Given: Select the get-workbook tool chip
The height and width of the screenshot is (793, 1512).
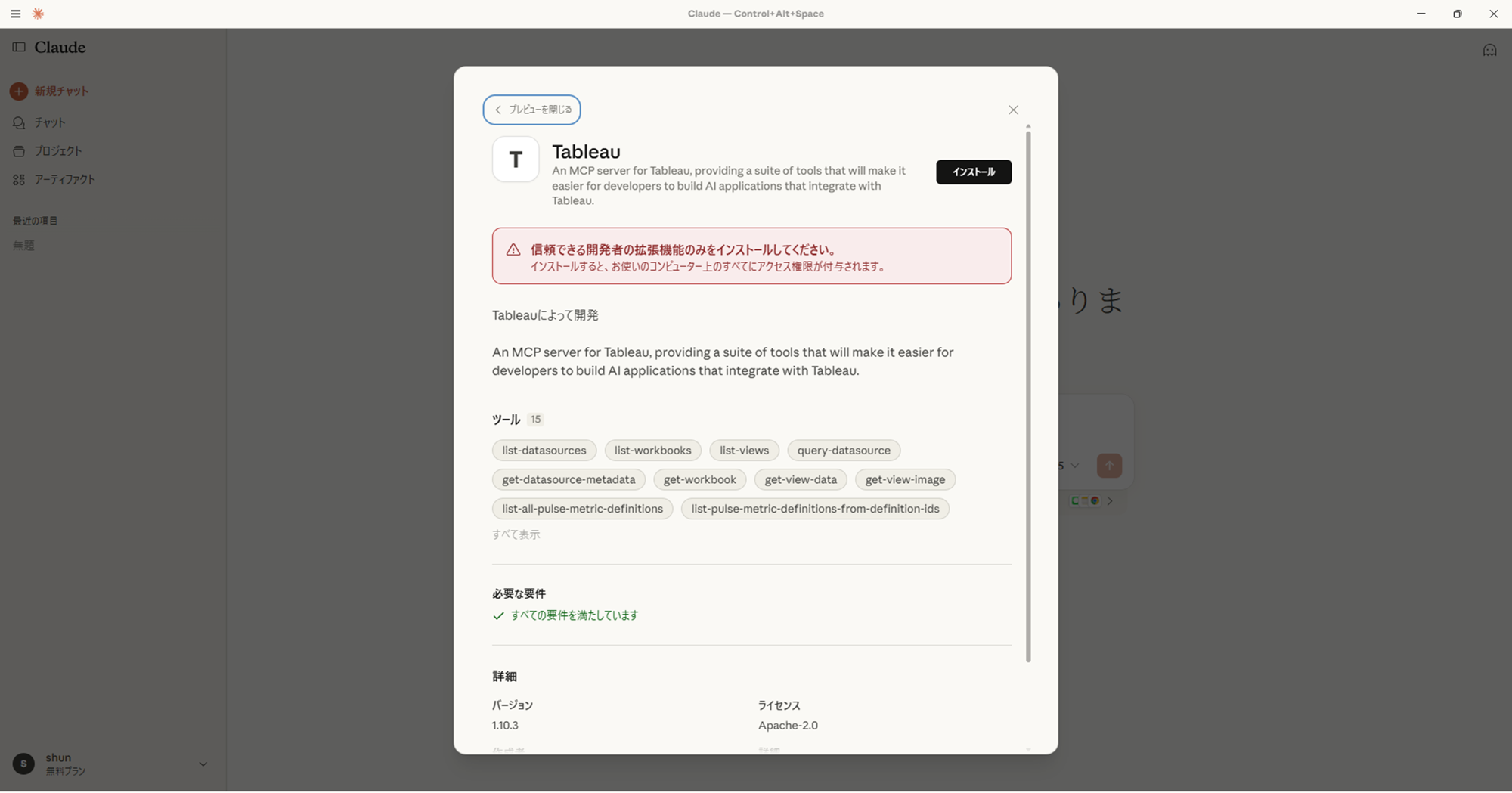Looking at the screenshot, I should pos(700,479).
